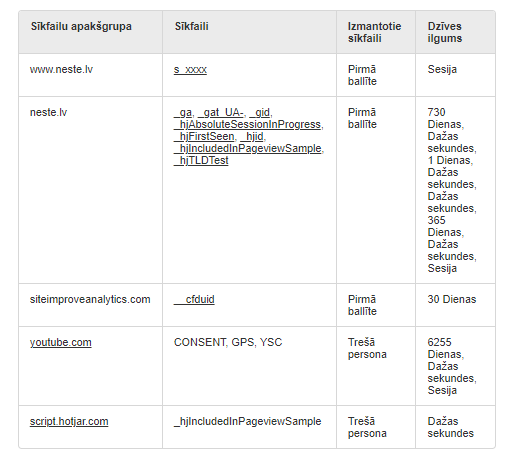This screenshot has height=467, width=515.
Task: Follow the youtube.com link
Action: [61, 343]
